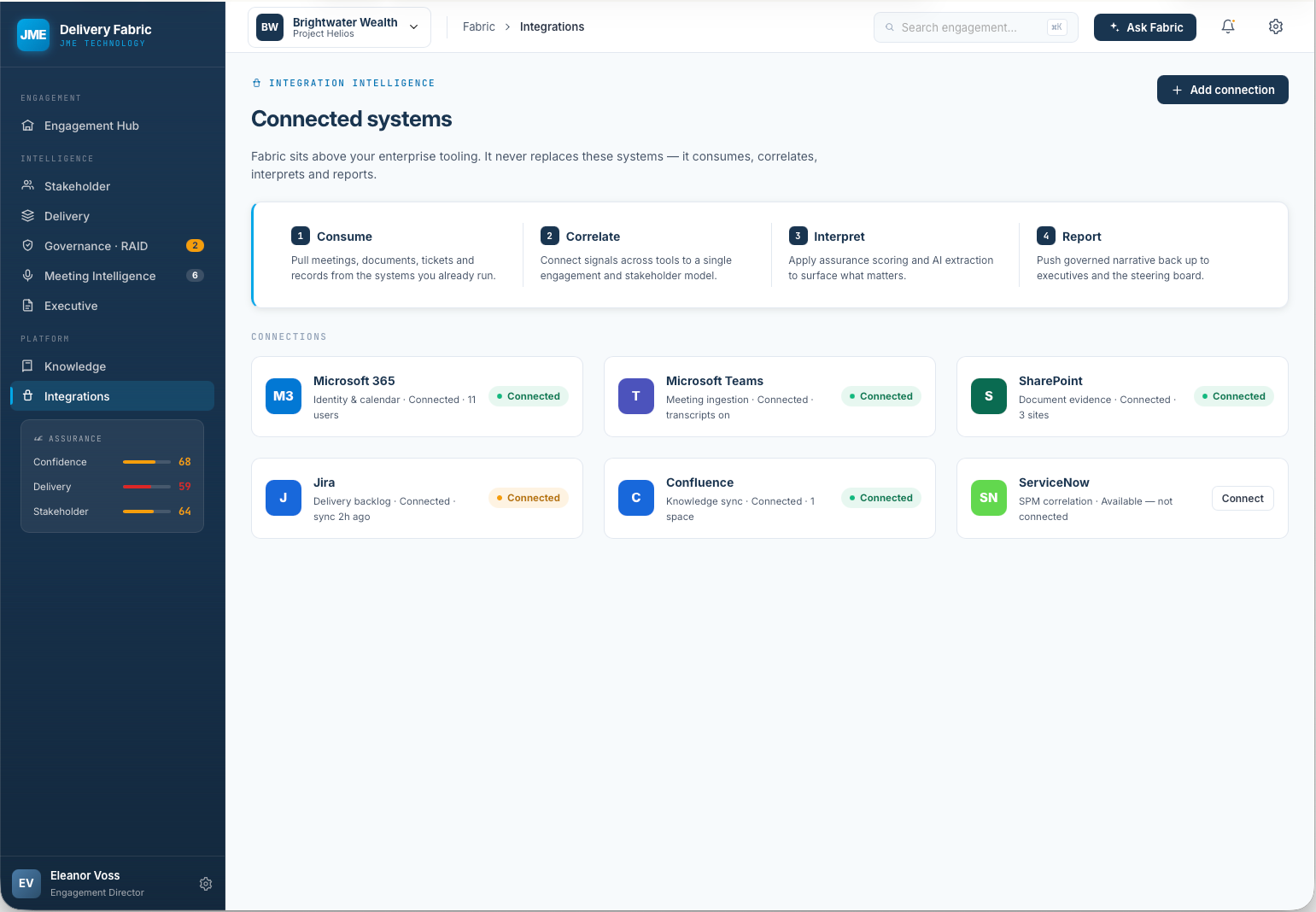
Task: Click the Engagement Hub home icon
Action: 28,126
